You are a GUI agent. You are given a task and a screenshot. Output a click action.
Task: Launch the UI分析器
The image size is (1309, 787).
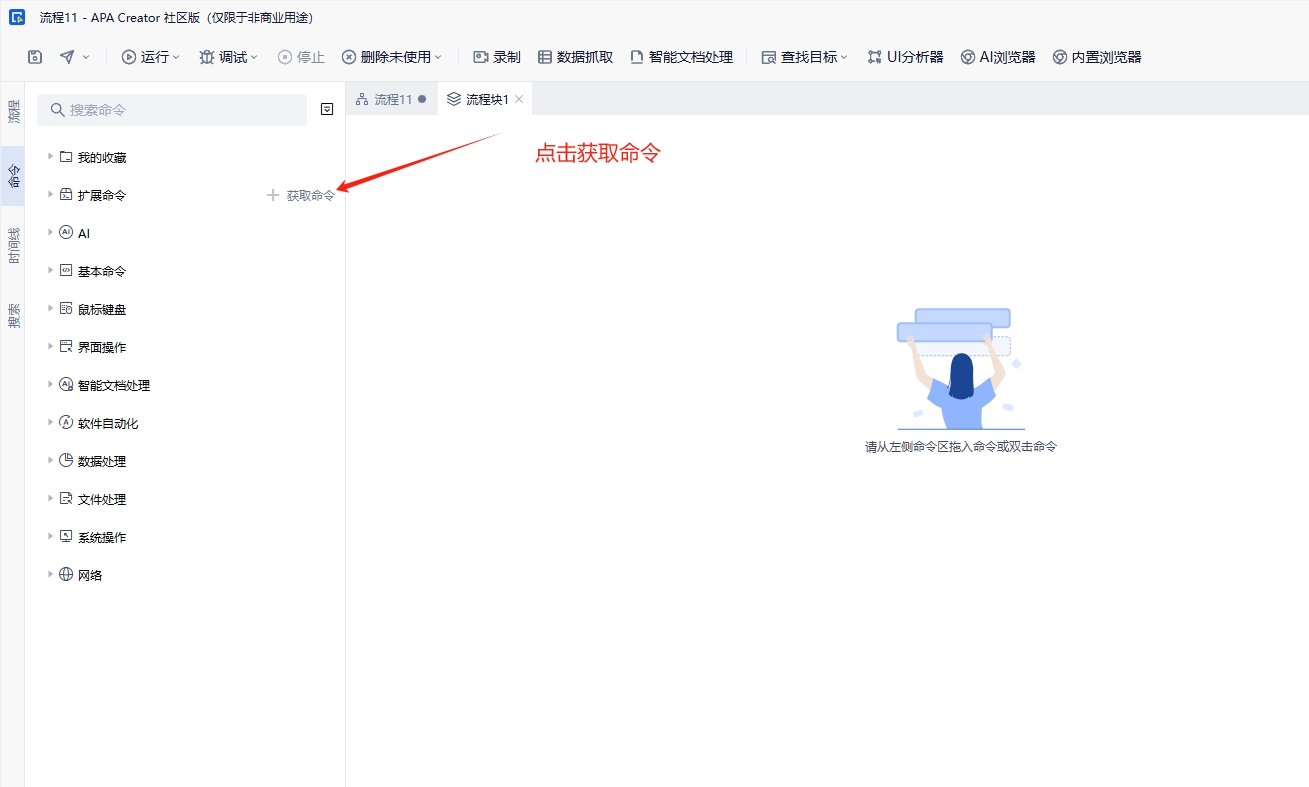[905, 57]
